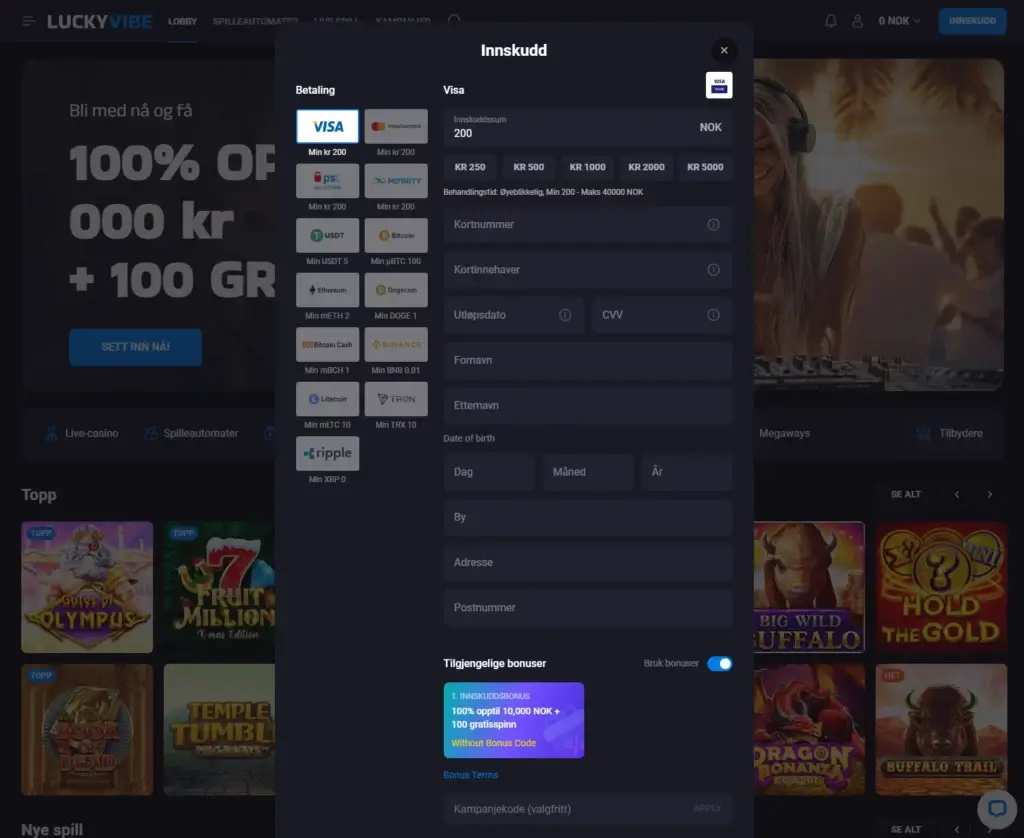The width and height of the screenshot is (1024, 838).
Task: Open the Gates of Olympus game thumbnail
Action: click(87, 587)
